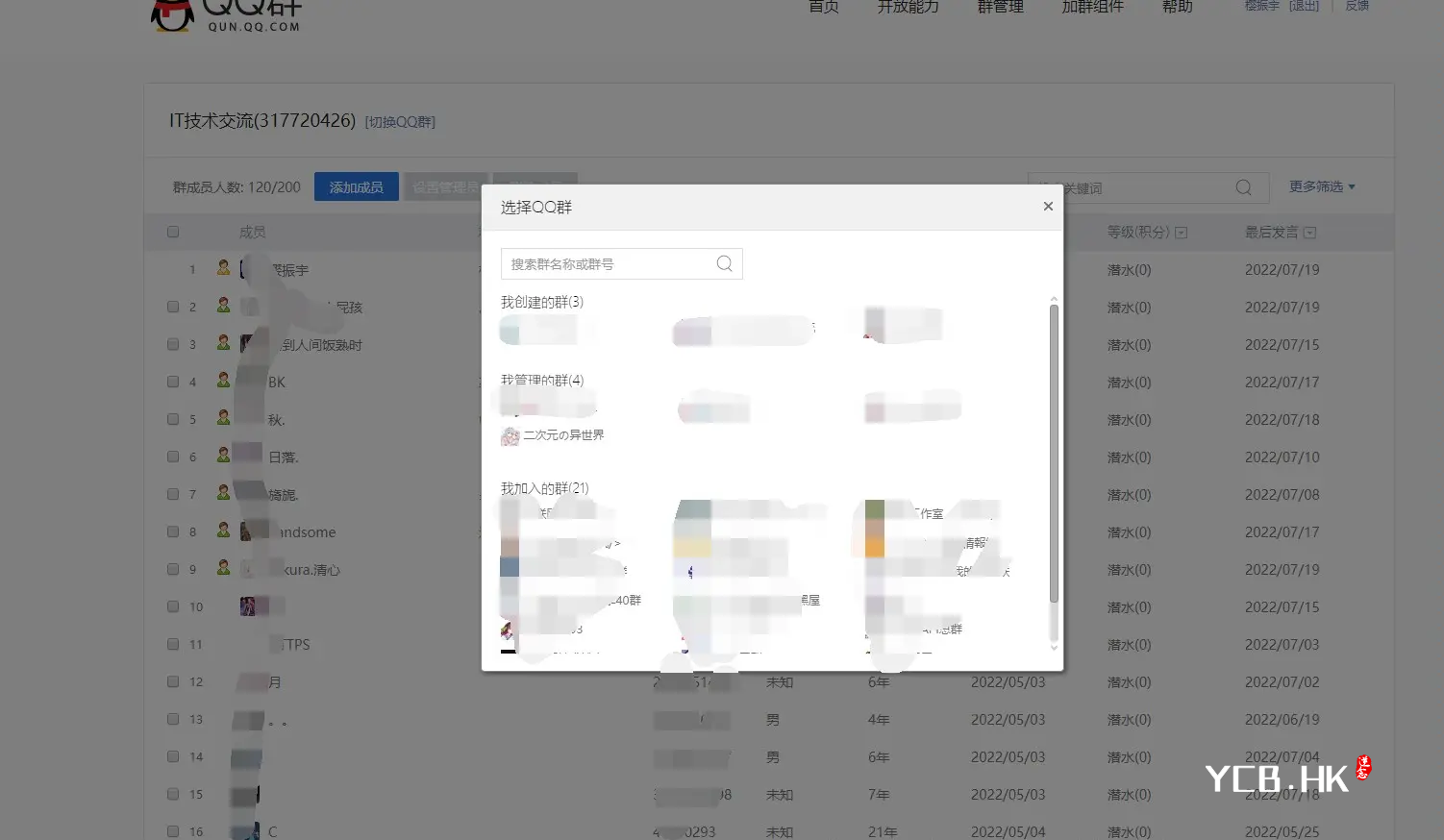The width and height of the screenshot is (1444, 840).
Task: Check the checkbox for member row 4 (BK)
Action: click(173, 382)
